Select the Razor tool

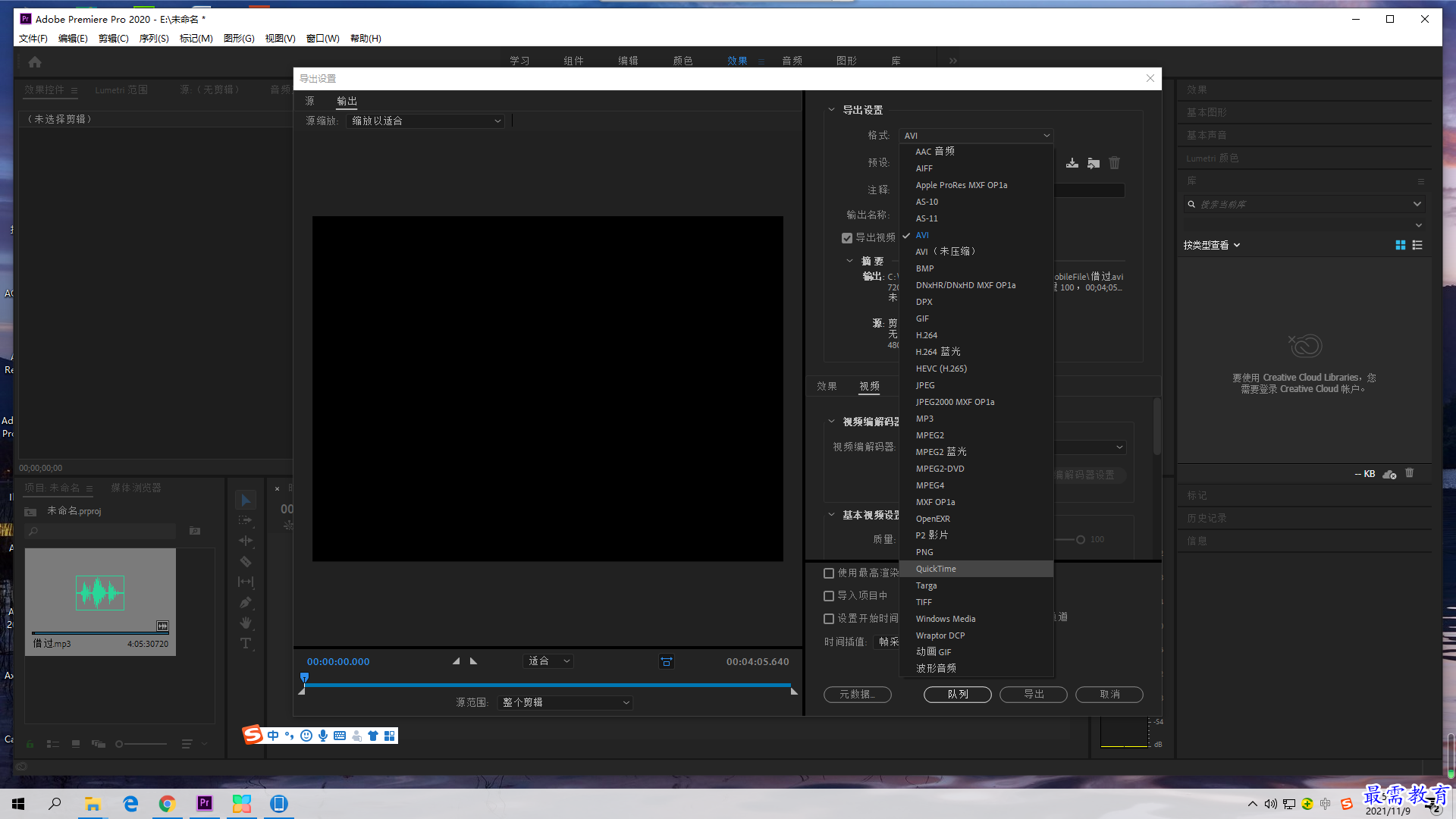[246, 561]
